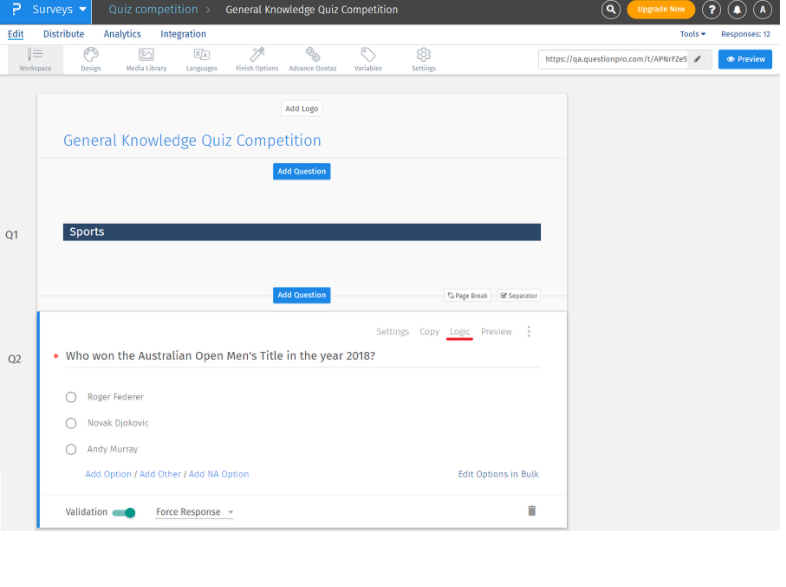Viewport: 786px width, 587px height.
Task: Open Finish Options
Action: point(257,59)
